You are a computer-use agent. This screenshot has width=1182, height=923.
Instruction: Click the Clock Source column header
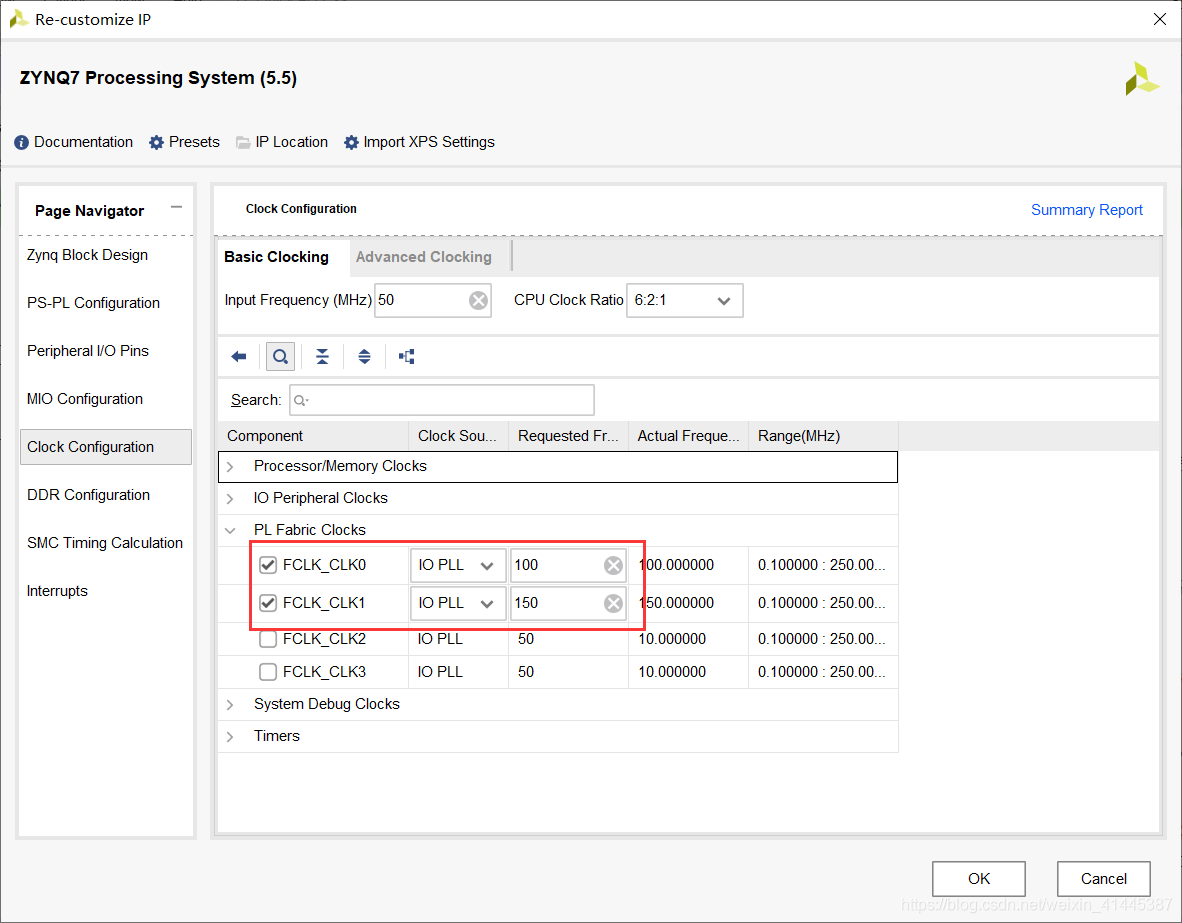(458, 437)
